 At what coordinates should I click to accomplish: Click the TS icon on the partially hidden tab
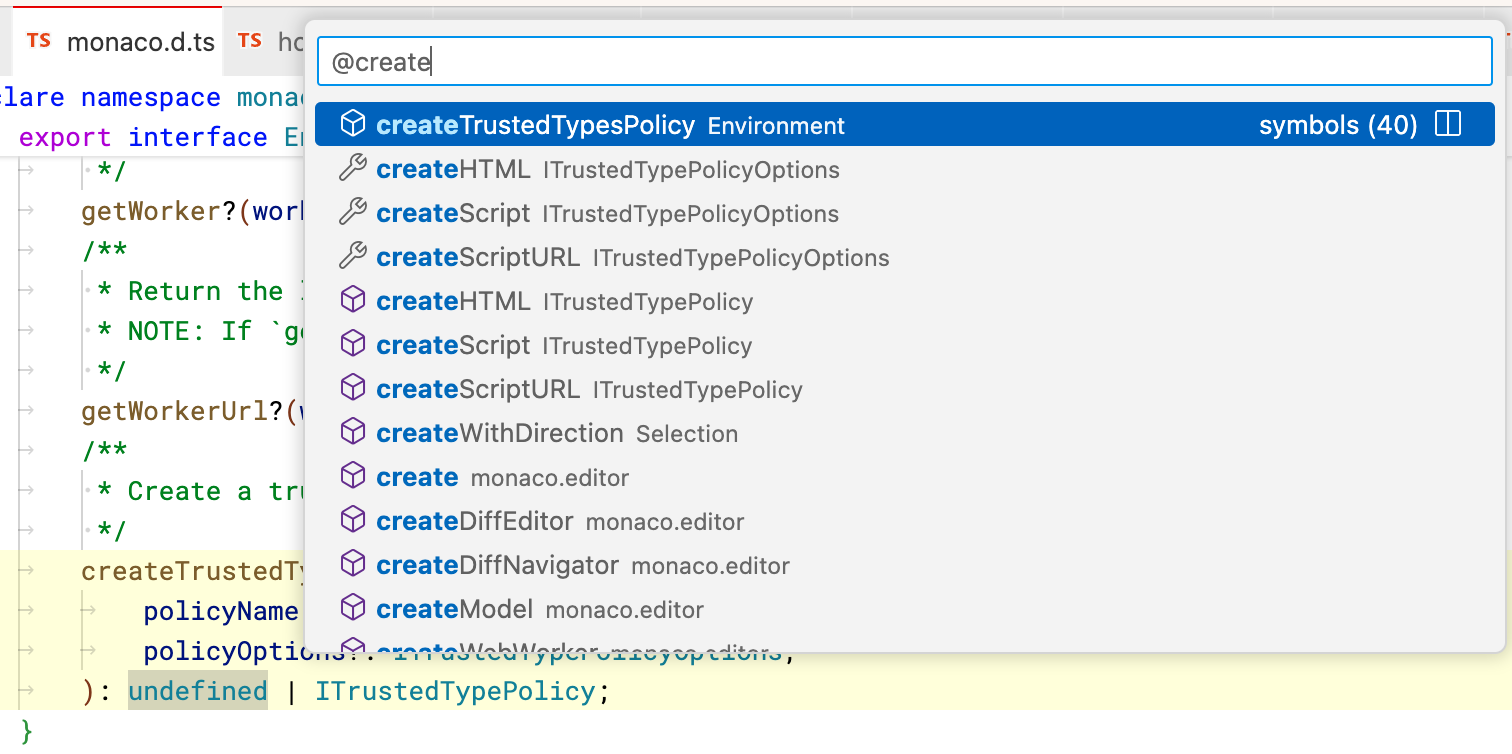click(x=252, y=41)
